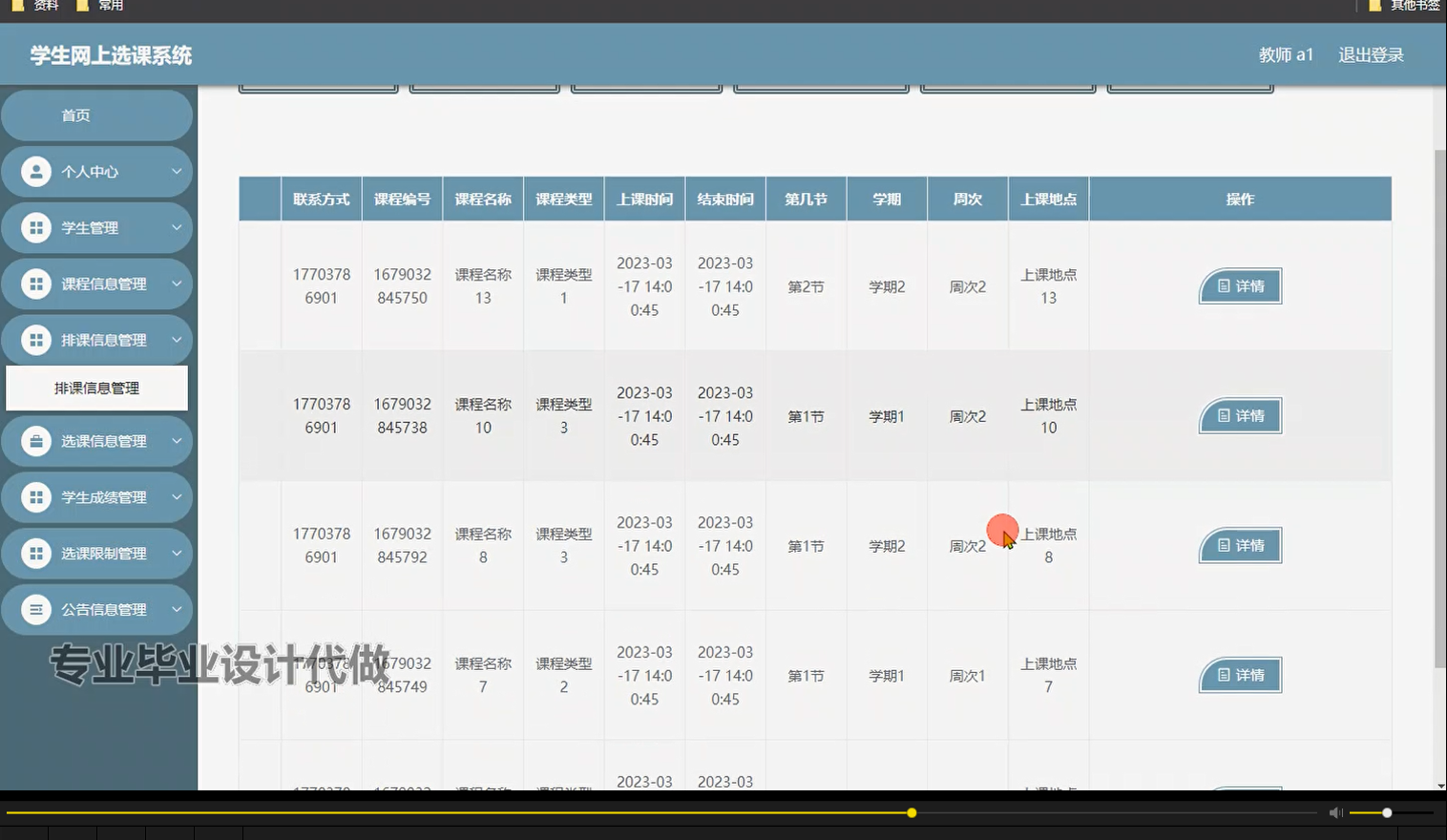Click the lock icon beside 选课信息管理

pyautogui.click(x=36, y=441)
